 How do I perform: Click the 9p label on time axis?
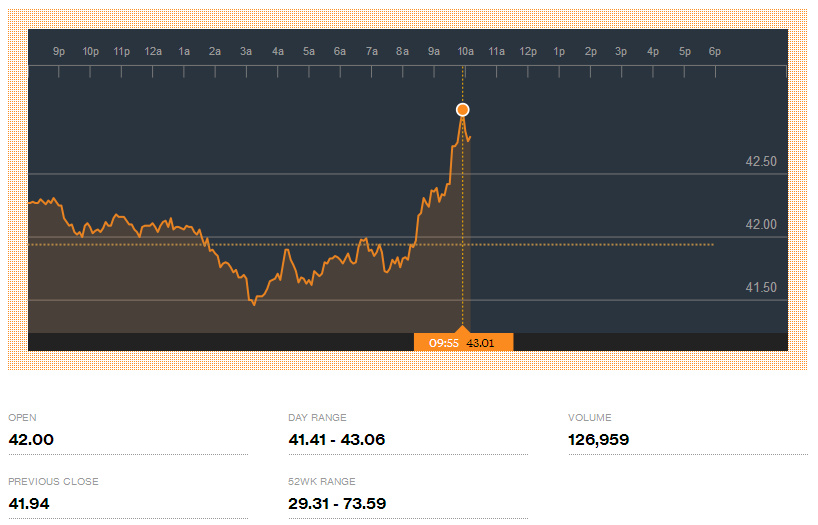[x=59, y=51]
